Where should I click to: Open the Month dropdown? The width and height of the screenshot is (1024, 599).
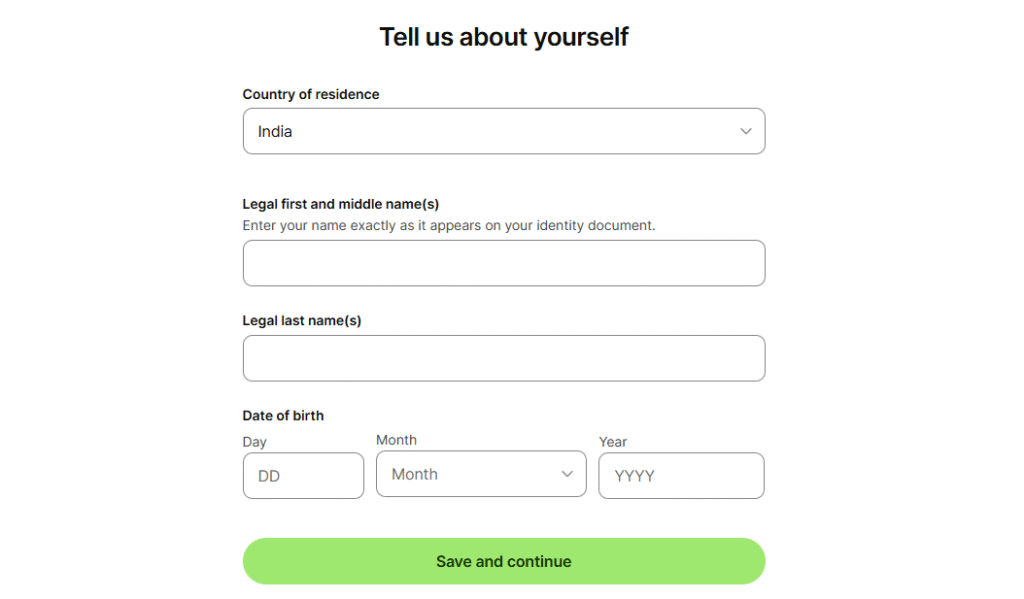coord(481,474)
